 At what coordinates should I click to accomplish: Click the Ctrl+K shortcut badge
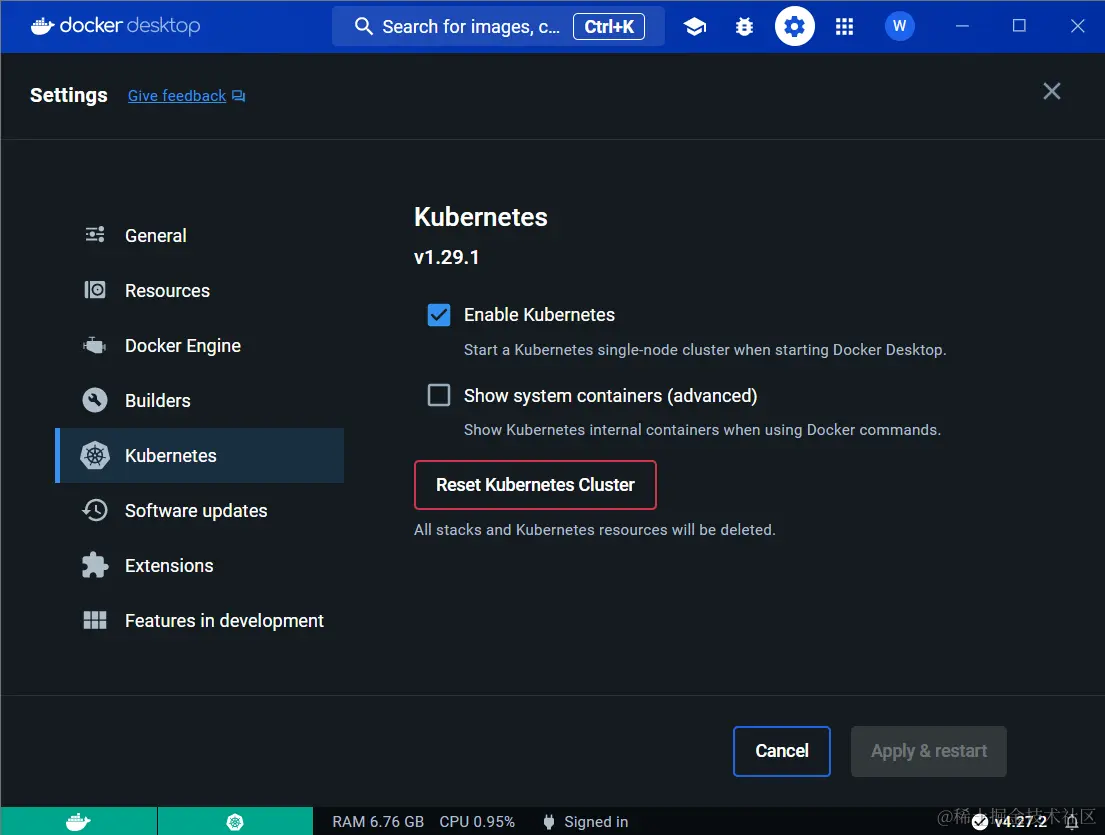(x=609, y=27)
